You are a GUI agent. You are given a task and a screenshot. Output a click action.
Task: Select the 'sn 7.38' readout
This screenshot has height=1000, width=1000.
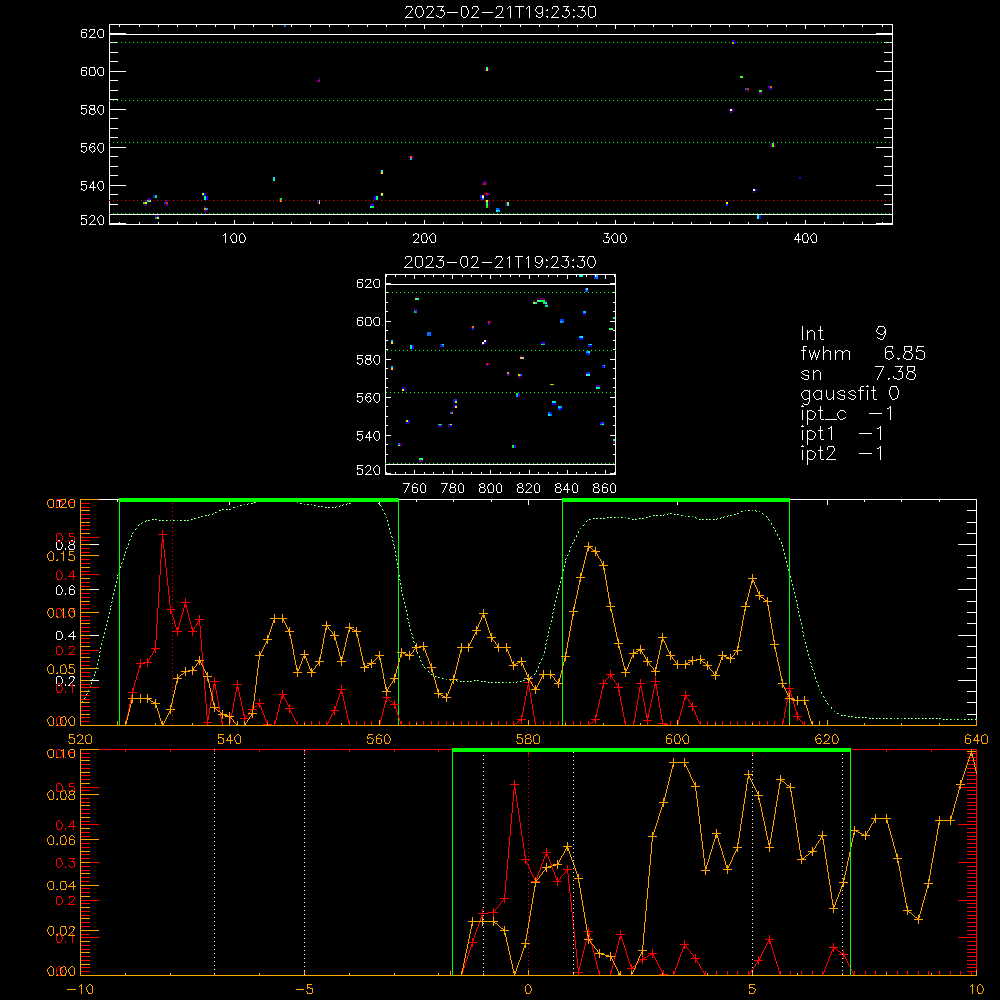click(x=858, y=374)
